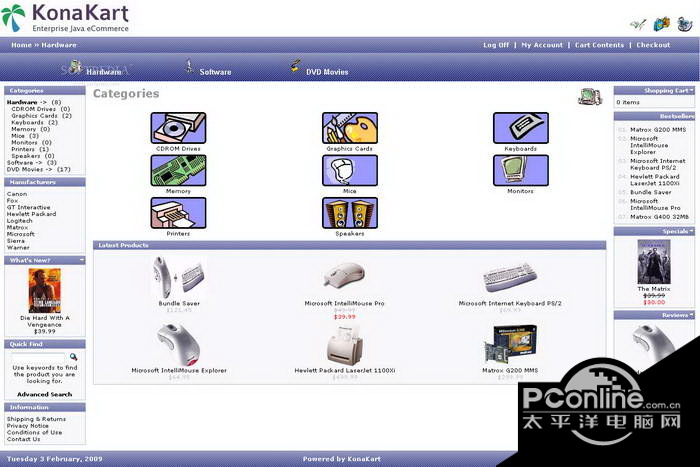The height and width of the screenshot is (467, 700).
Task: Open The Matrix specials cover image
Action: tap(654, 262)
